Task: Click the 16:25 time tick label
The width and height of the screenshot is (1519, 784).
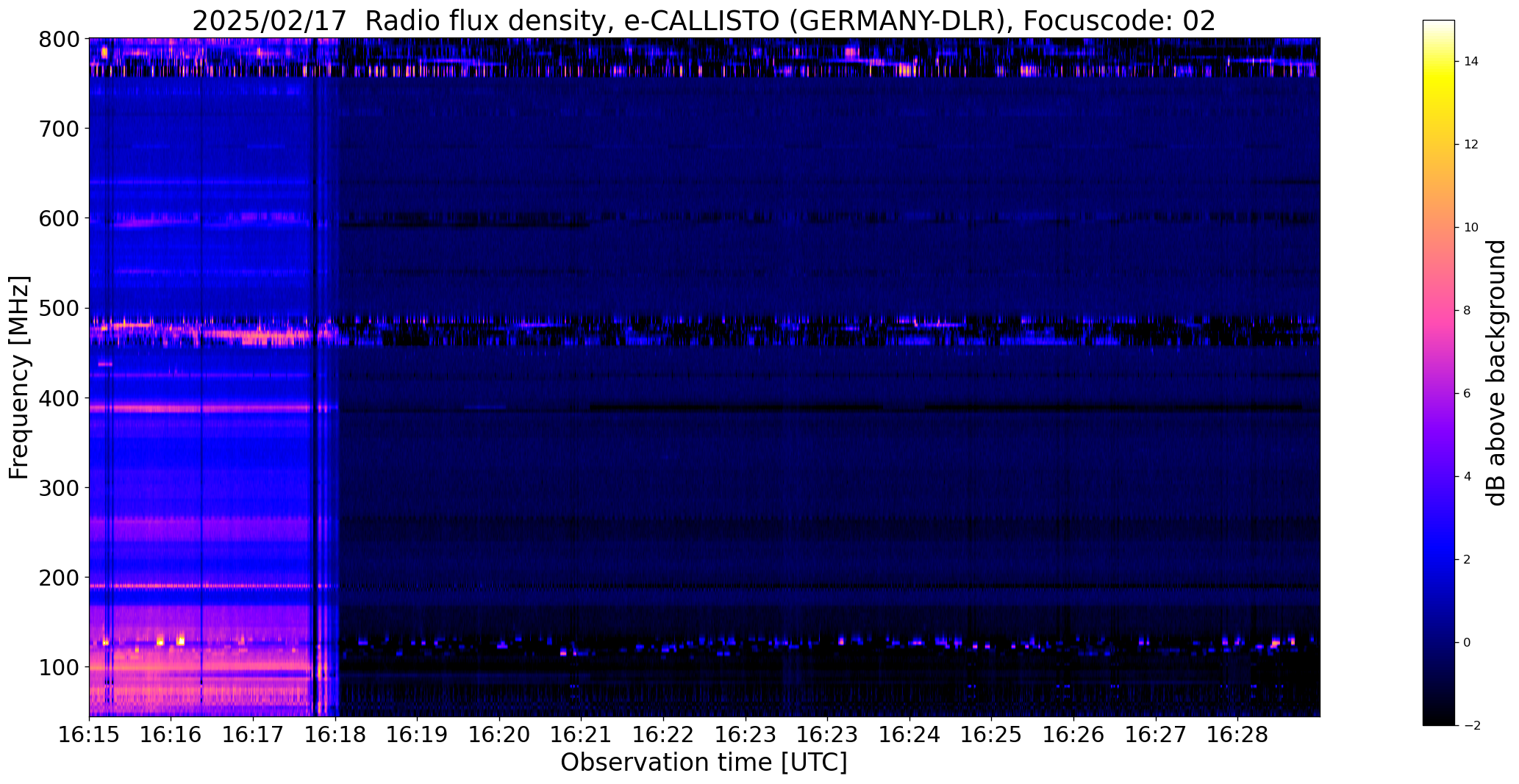Action: point(991,735)
